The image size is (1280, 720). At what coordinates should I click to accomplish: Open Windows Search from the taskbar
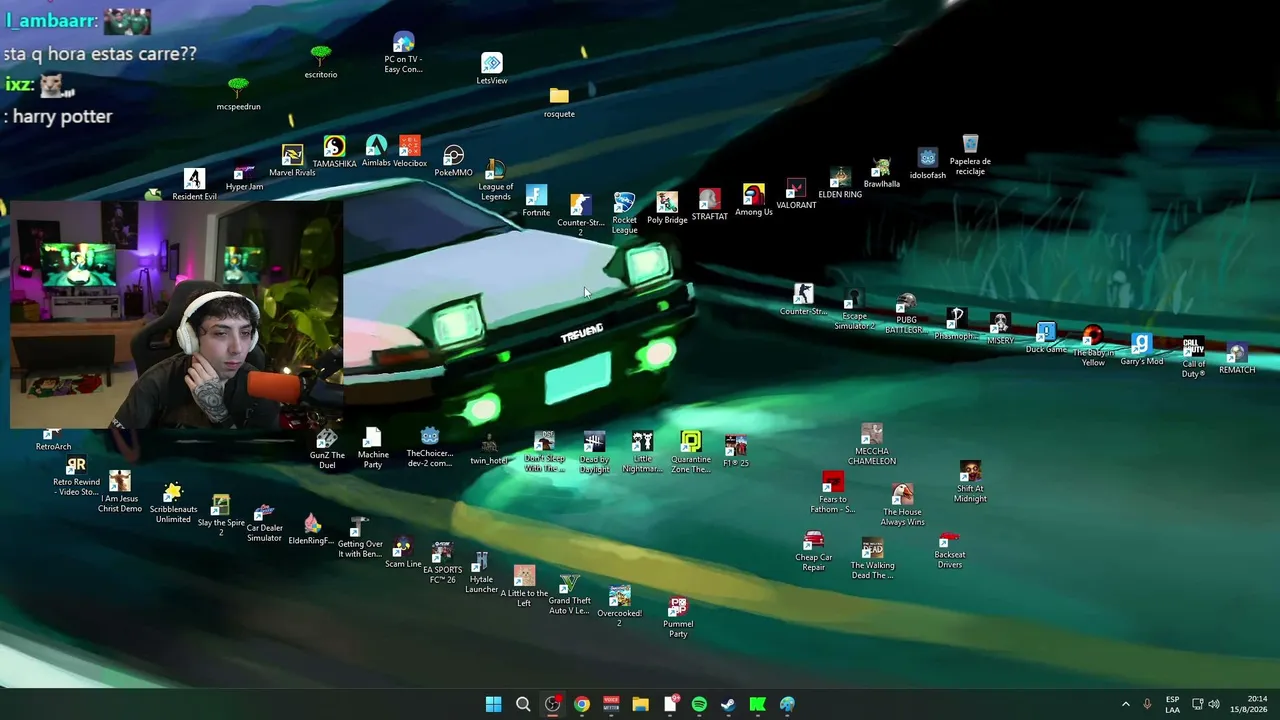523,704
